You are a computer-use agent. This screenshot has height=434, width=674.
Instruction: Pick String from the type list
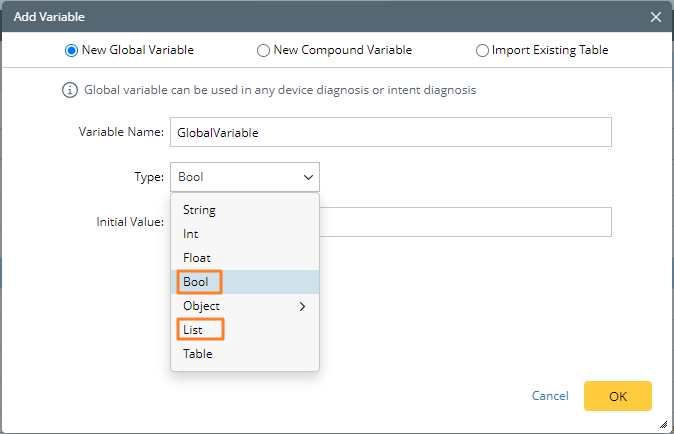point(199,210)
